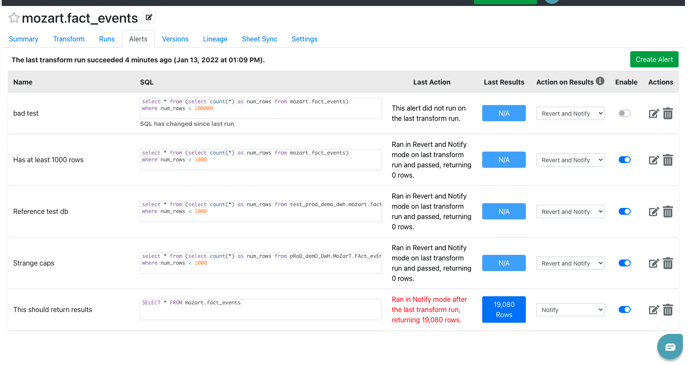Open the Settings tab
This screenshot has width=688, height=365.
(x=304, y=39)
